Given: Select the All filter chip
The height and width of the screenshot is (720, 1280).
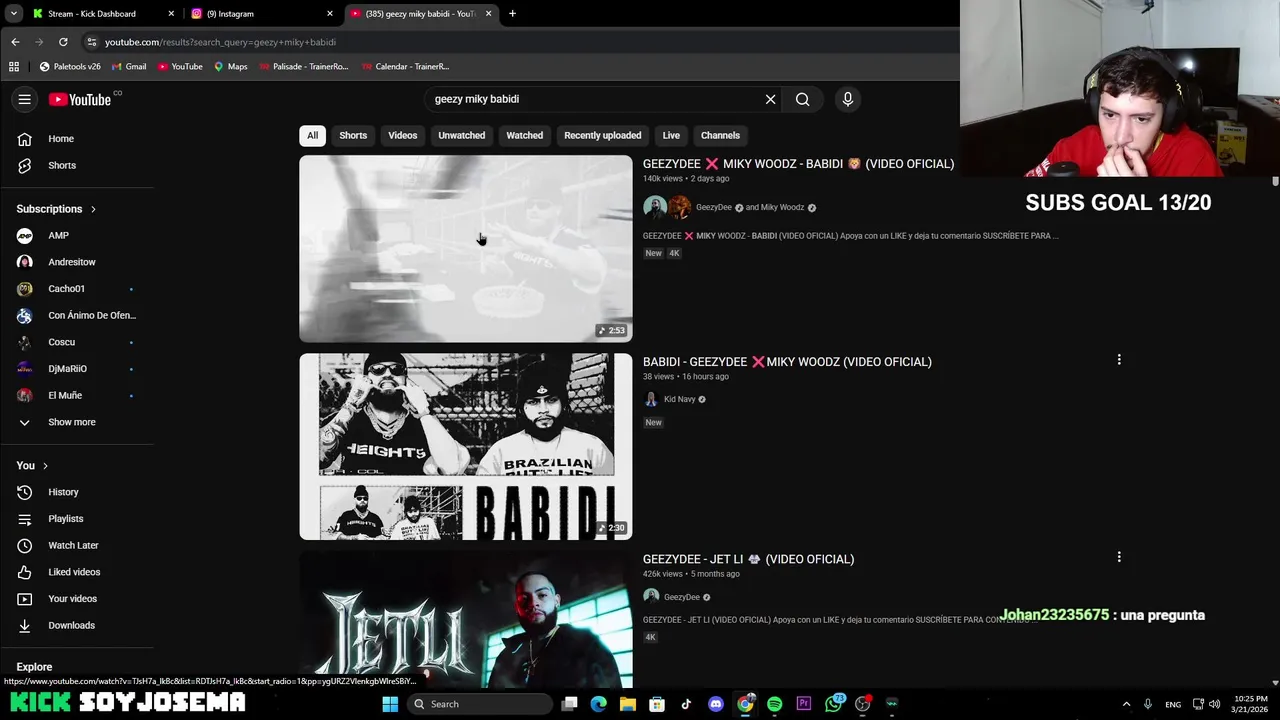Looking at the screenshot, I should coord(312,135).
